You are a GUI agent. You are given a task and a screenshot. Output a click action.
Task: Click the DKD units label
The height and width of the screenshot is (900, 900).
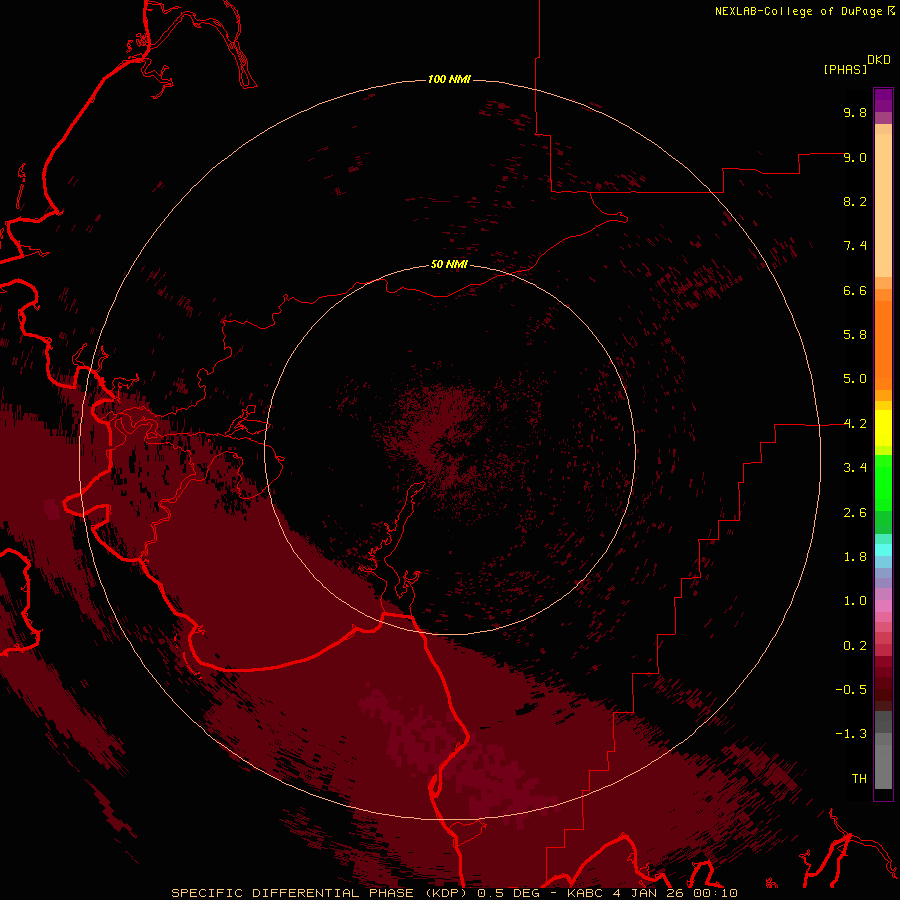[x=879, y=60]
